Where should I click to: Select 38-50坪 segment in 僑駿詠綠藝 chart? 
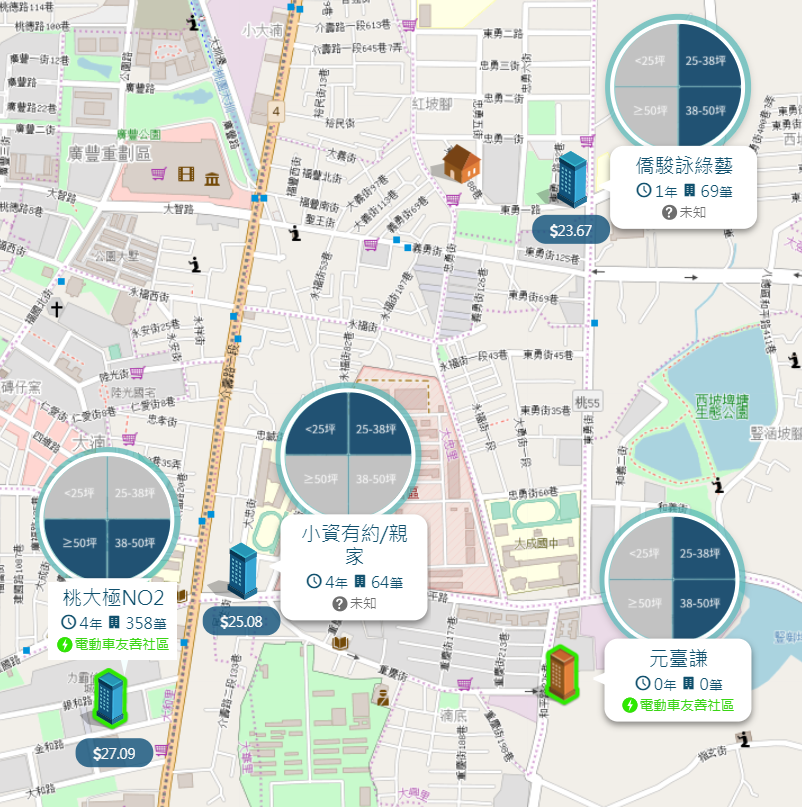click(x=709, y=116)
